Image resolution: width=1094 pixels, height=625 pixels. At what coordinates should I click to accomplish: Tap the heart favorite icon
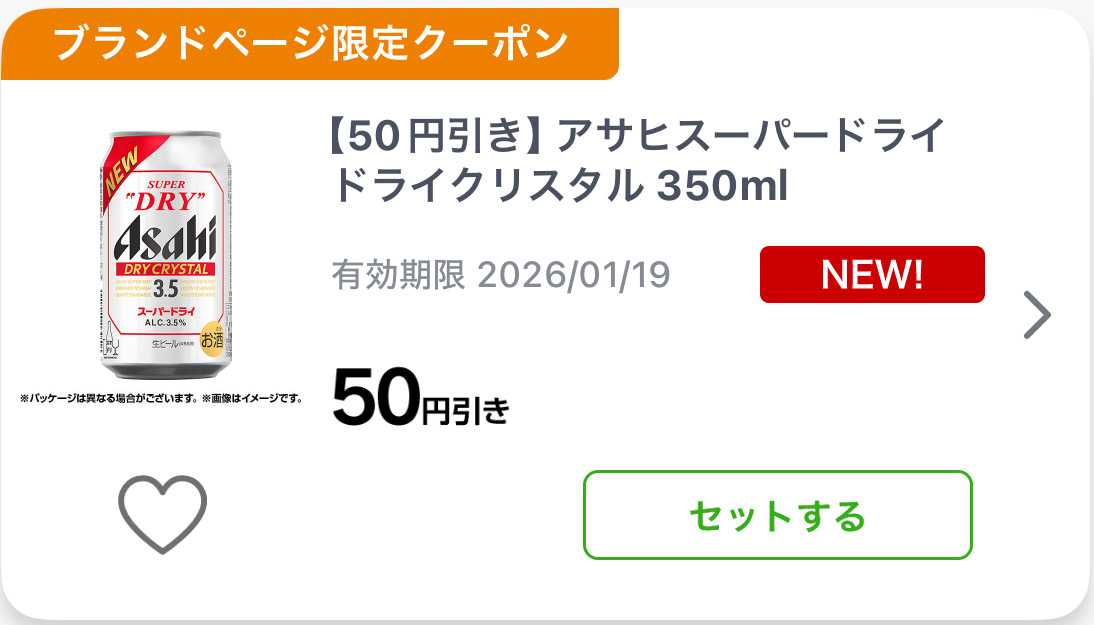(162, 513)
